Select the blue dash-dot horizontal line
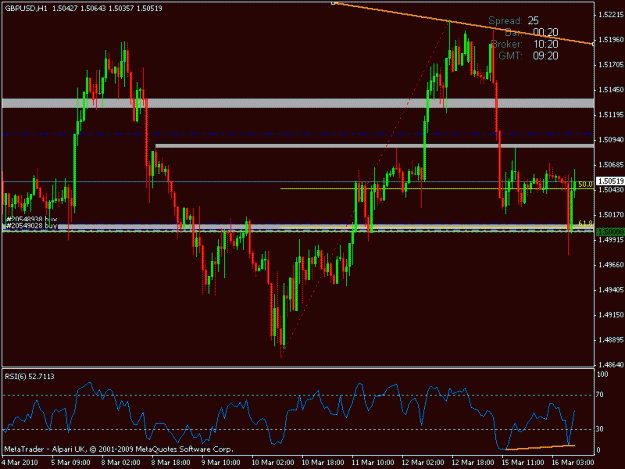Screen dimensions: 625x469 [298, 134]
